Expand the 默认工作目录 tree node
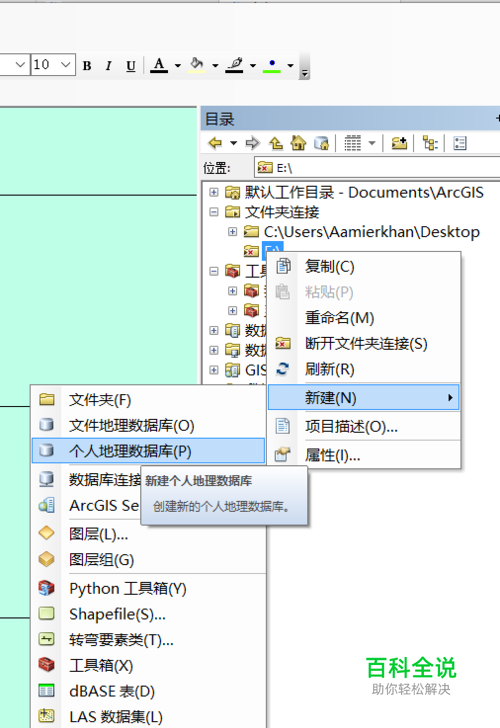 coord(214,192)
